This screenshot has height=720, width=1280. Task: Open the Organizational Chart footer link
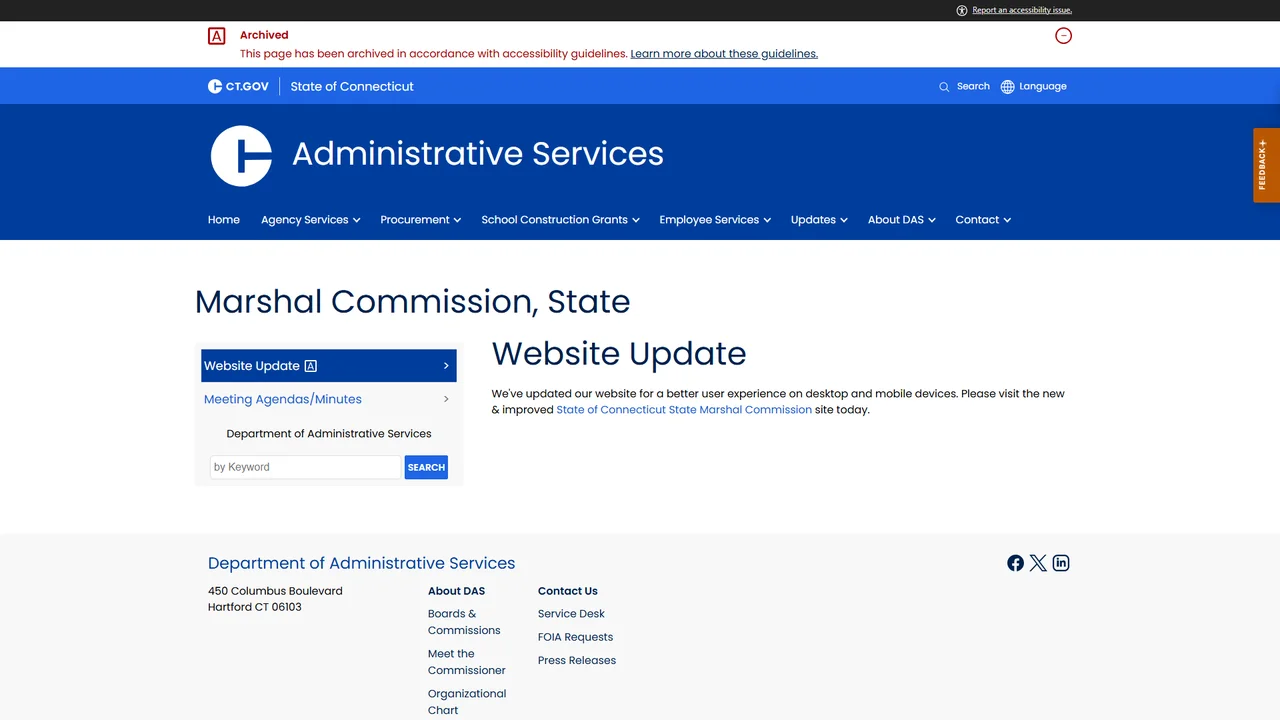467,702
